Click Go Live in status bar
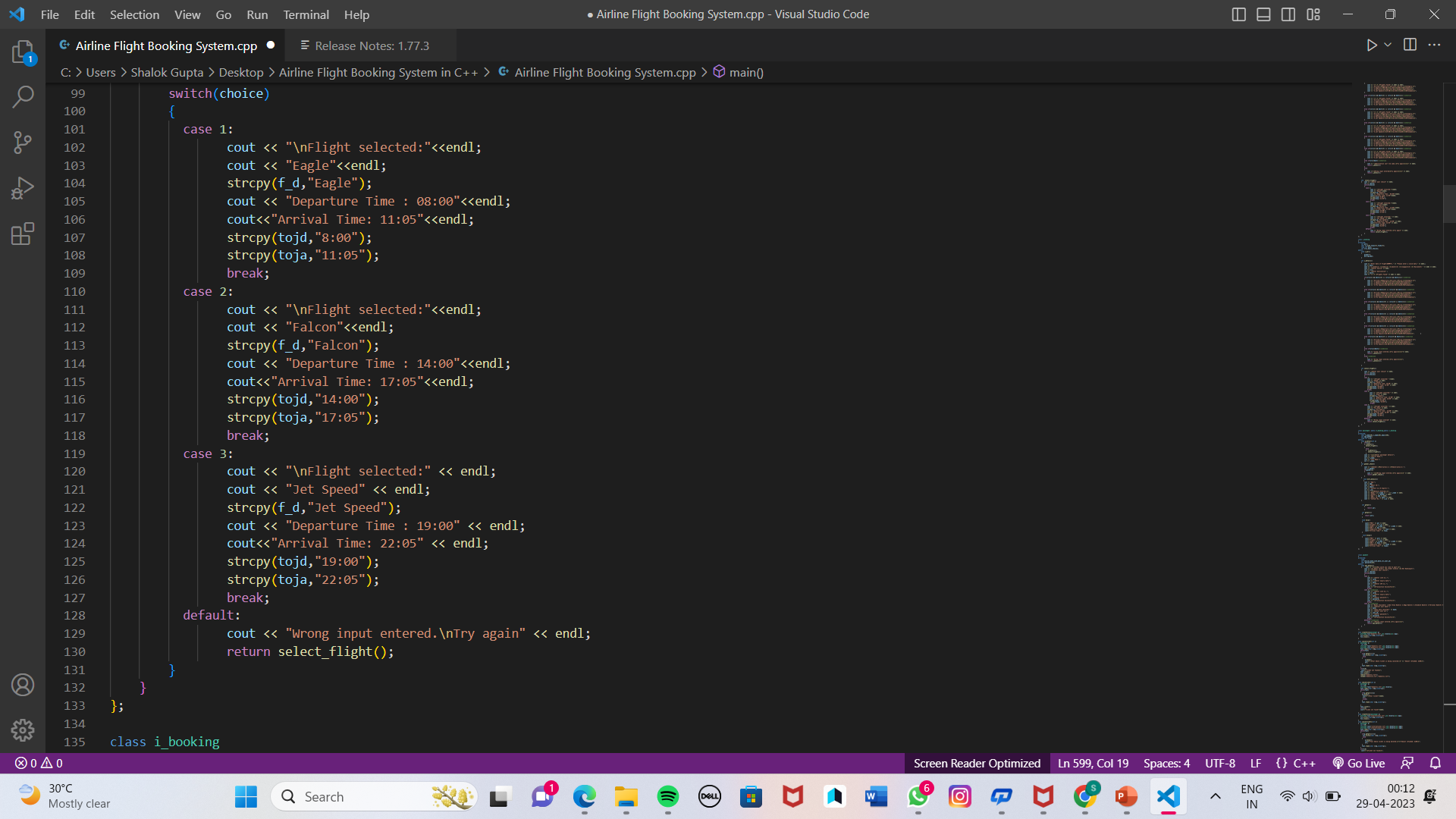The image size is (1456, 819). click(1359, 763)
